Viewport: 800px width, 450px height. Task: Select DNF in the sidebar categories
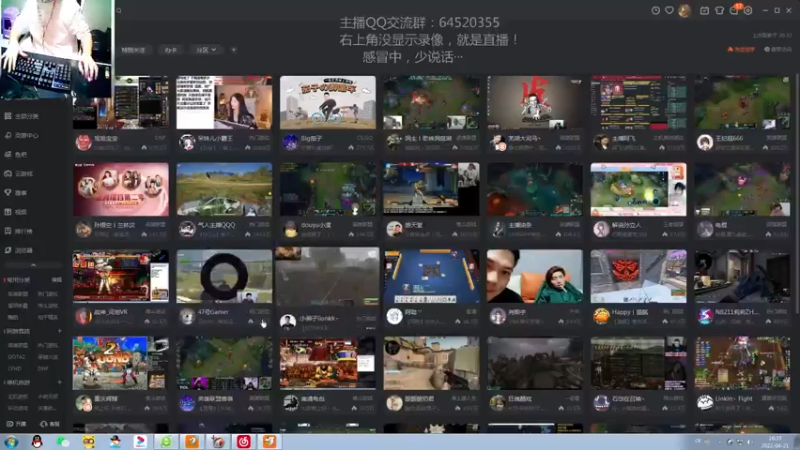pyautogui.click(x=43, y=368)
